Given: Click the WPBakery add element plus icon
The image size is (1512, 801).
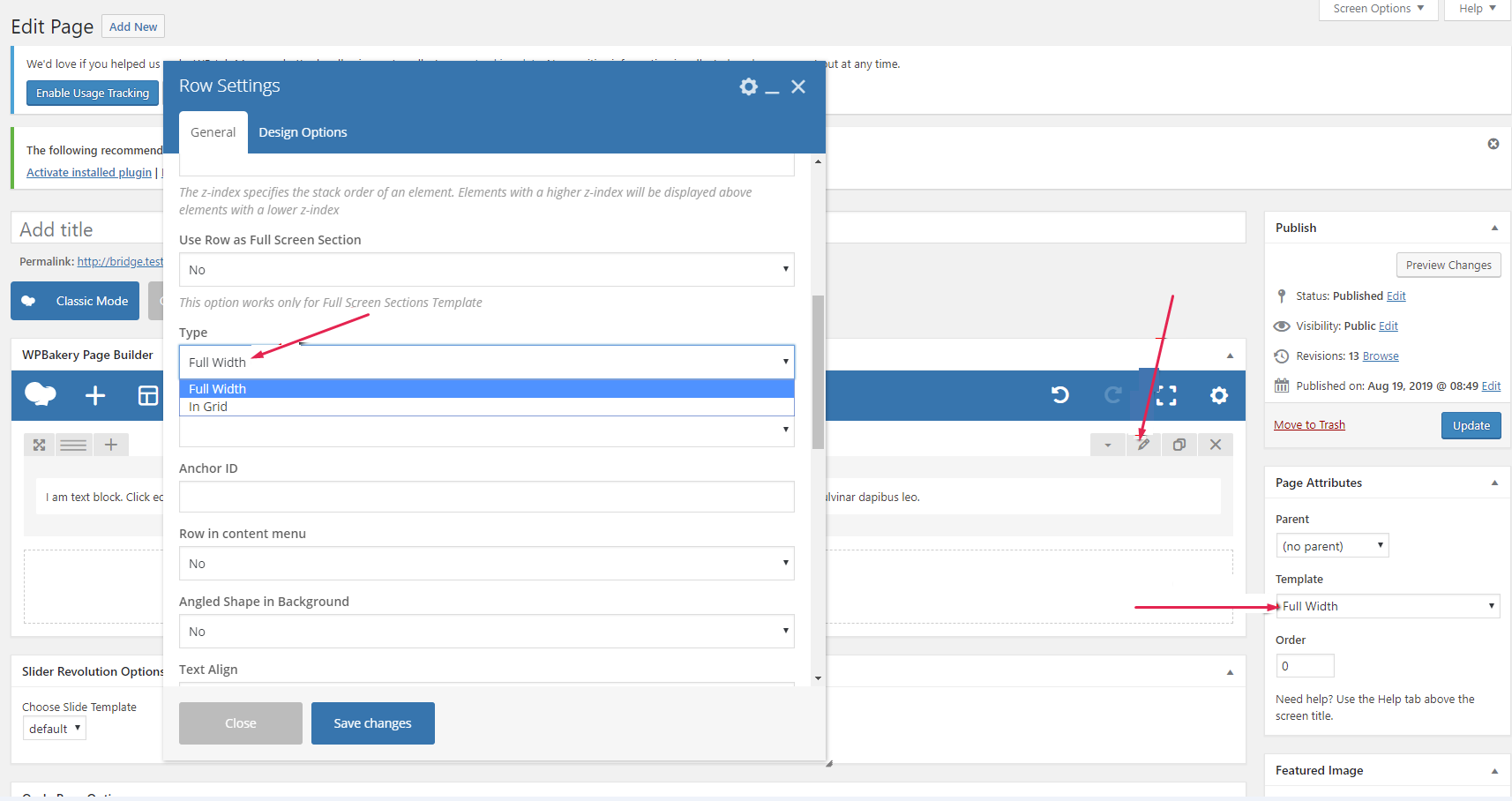Looking at the screenshot, I should [x=95, y=396].
